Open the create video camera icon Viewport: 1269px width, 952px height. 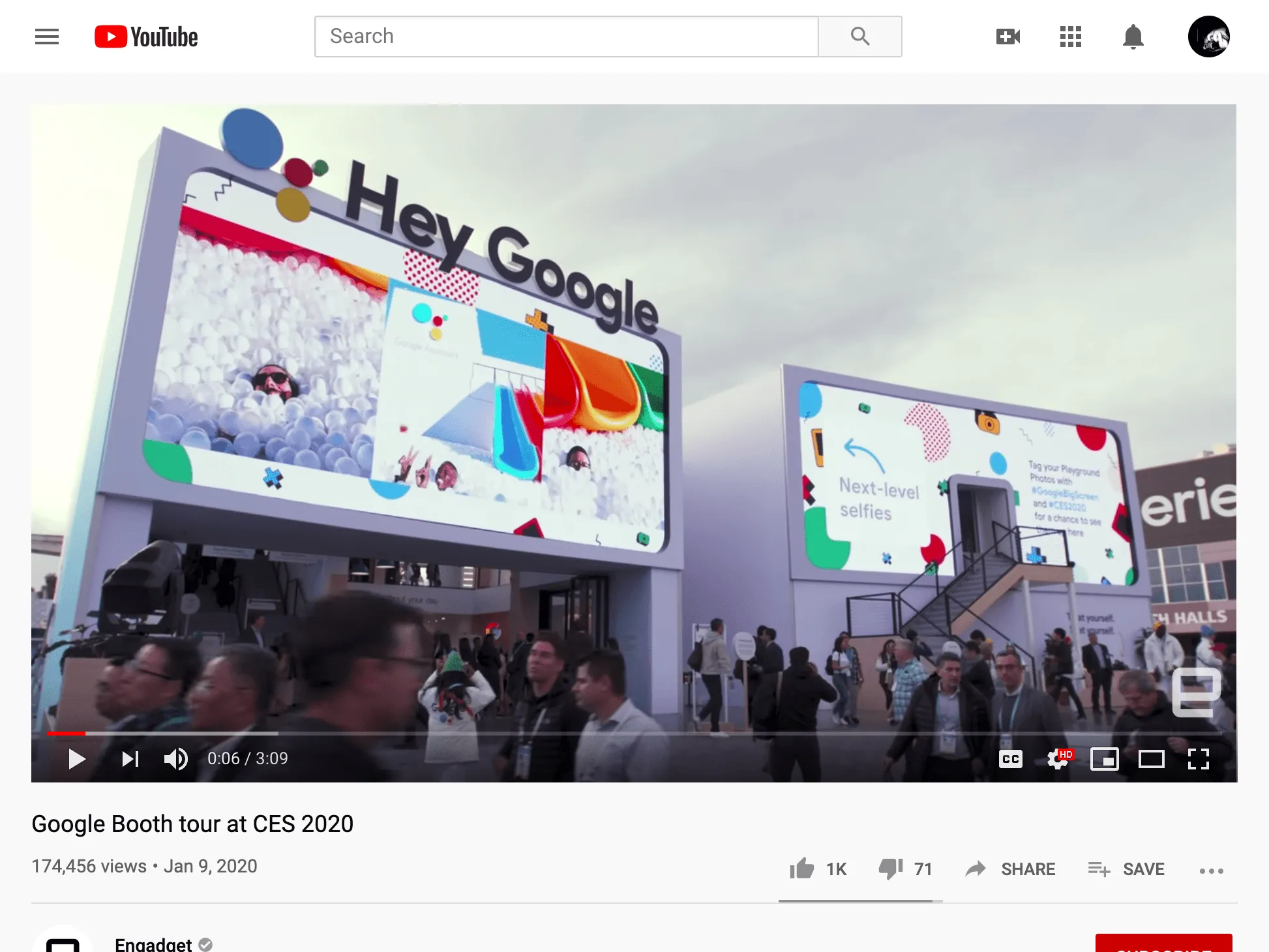(x=1008, y=37)
